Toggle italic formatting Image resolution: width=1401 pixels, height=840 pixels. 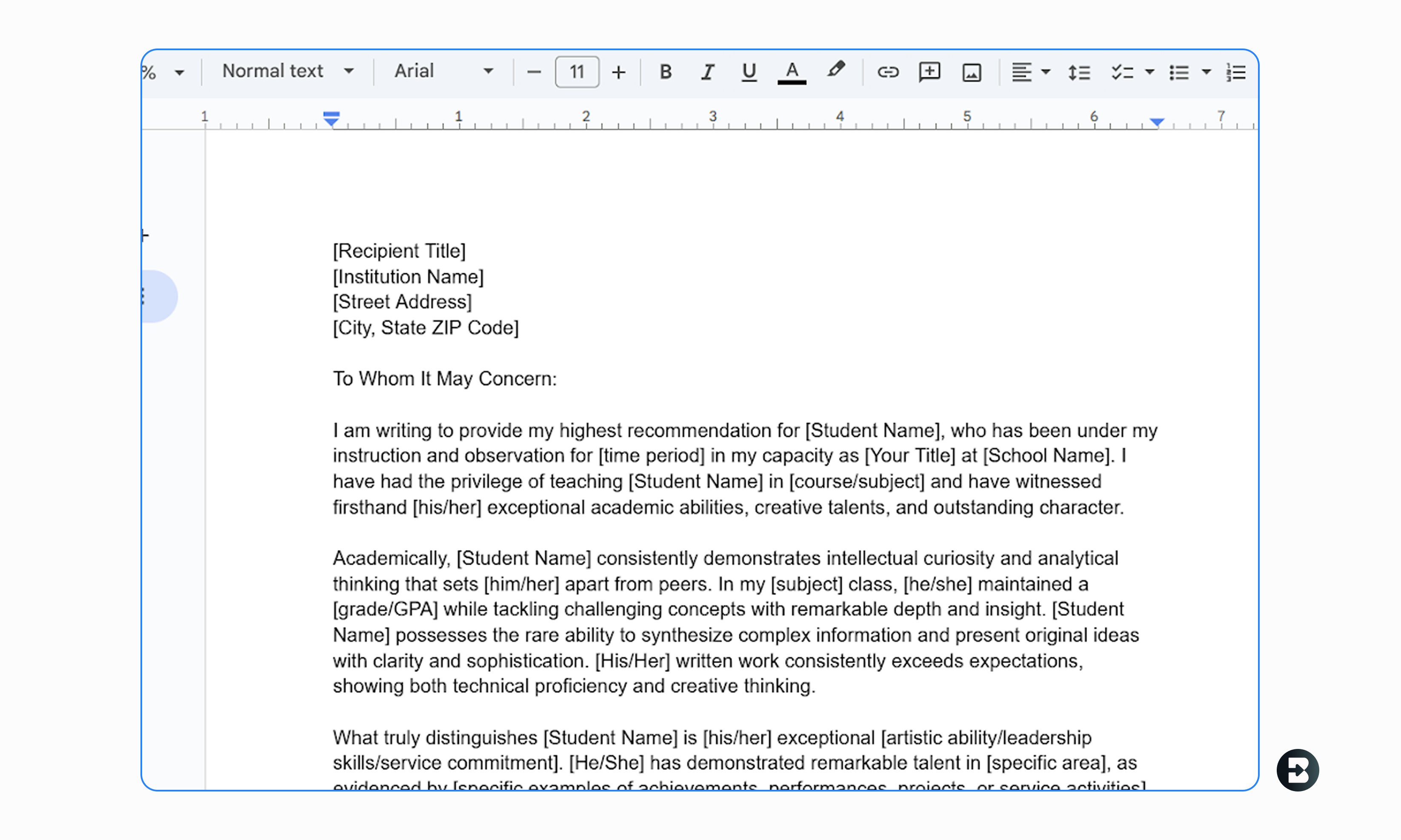point(708,72)
